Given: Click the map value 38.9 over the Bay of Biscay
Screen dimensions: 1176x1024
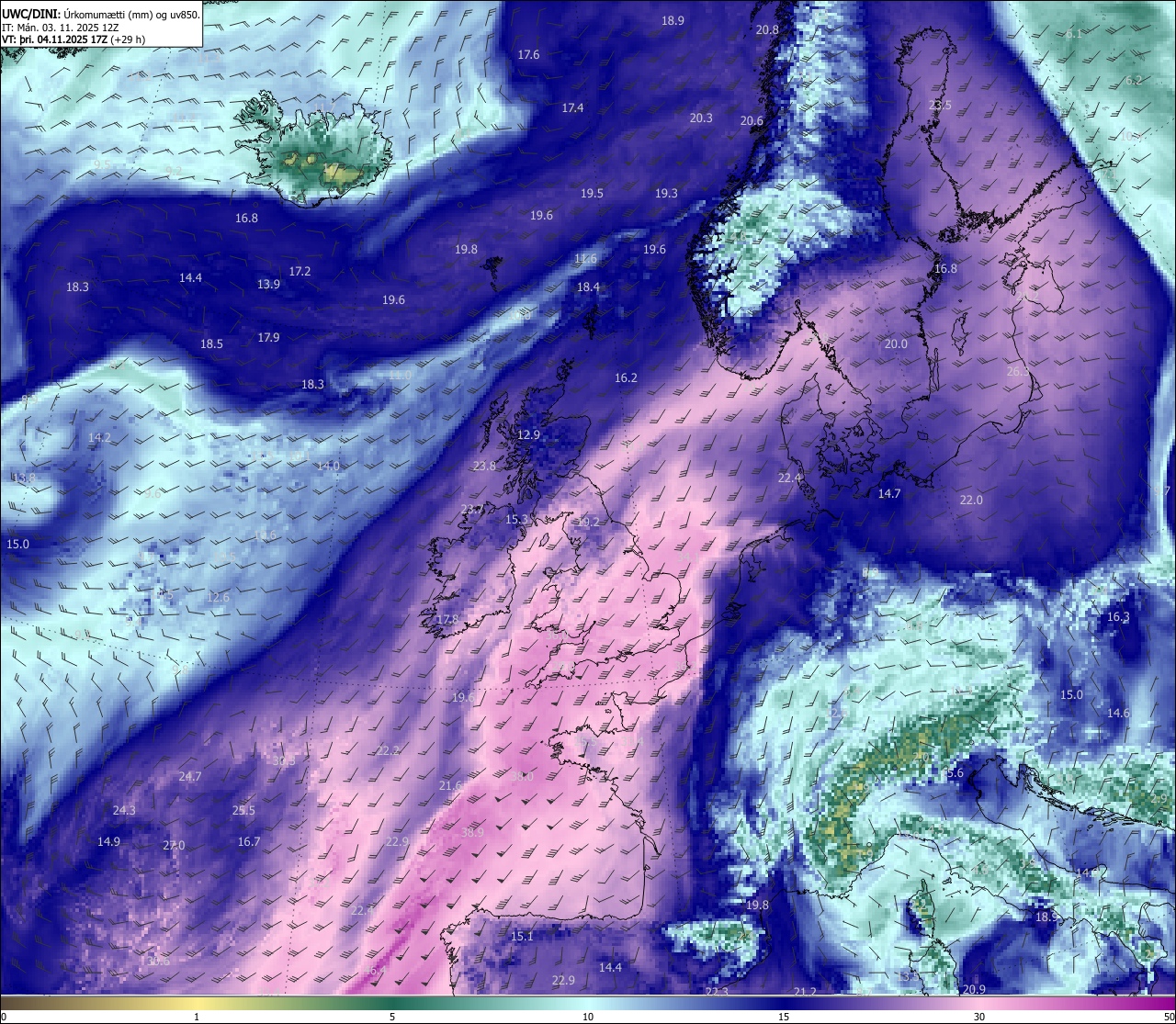Looking at the screenshot, I should click(x=472, y=833).
